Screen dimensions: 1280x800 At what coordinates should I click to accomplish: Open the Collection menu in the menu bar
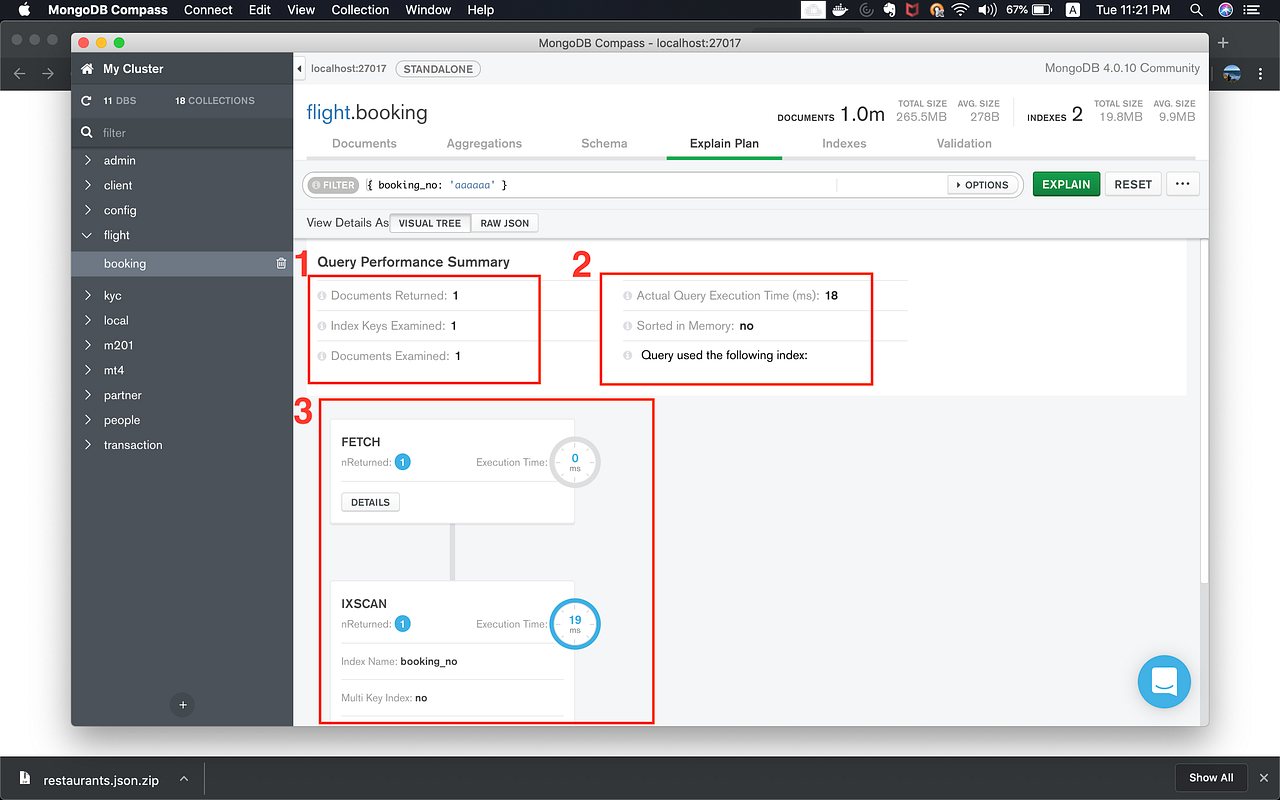click(x=360, y=10)
